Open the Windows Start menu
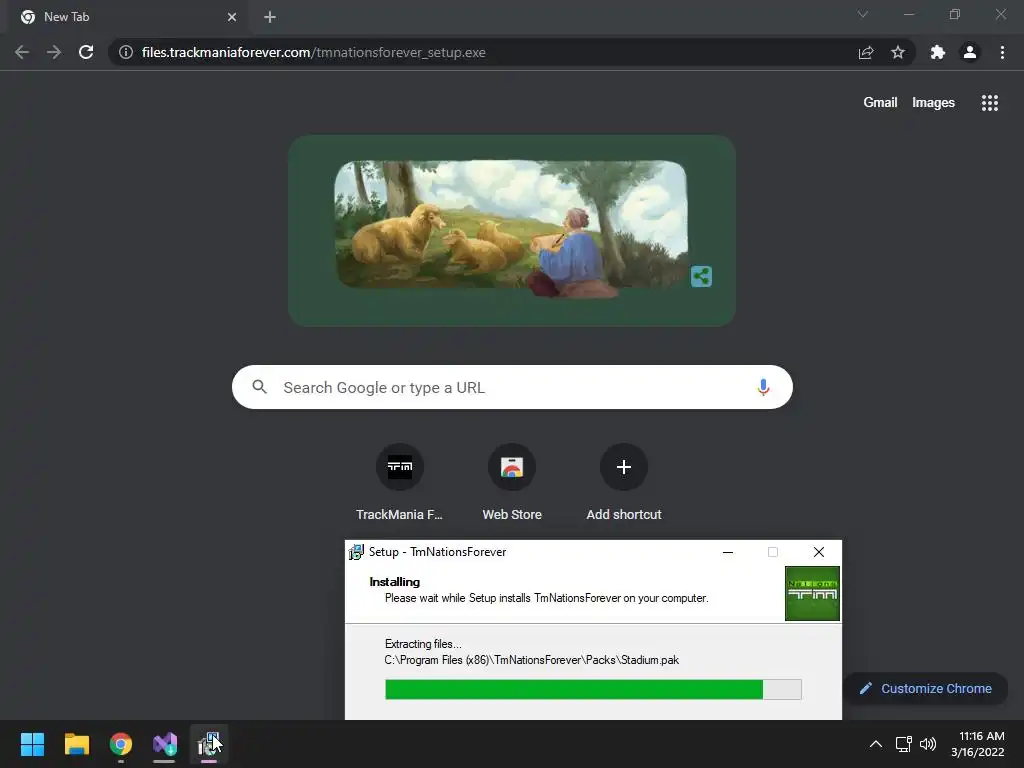The image size is (1024, 768). coord(32,744)
